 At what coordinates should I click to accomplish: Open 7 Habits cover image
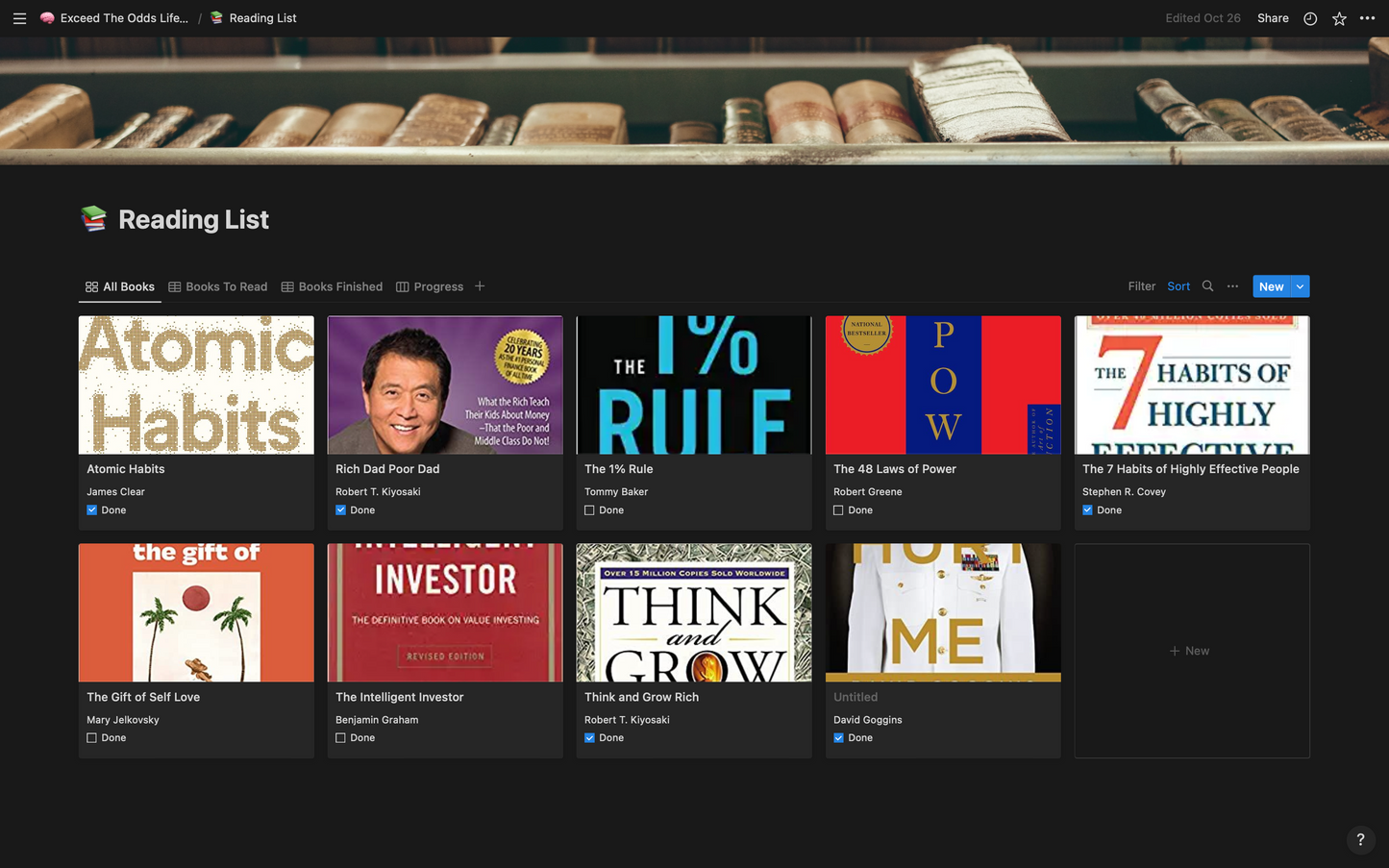click(1192, 384)
